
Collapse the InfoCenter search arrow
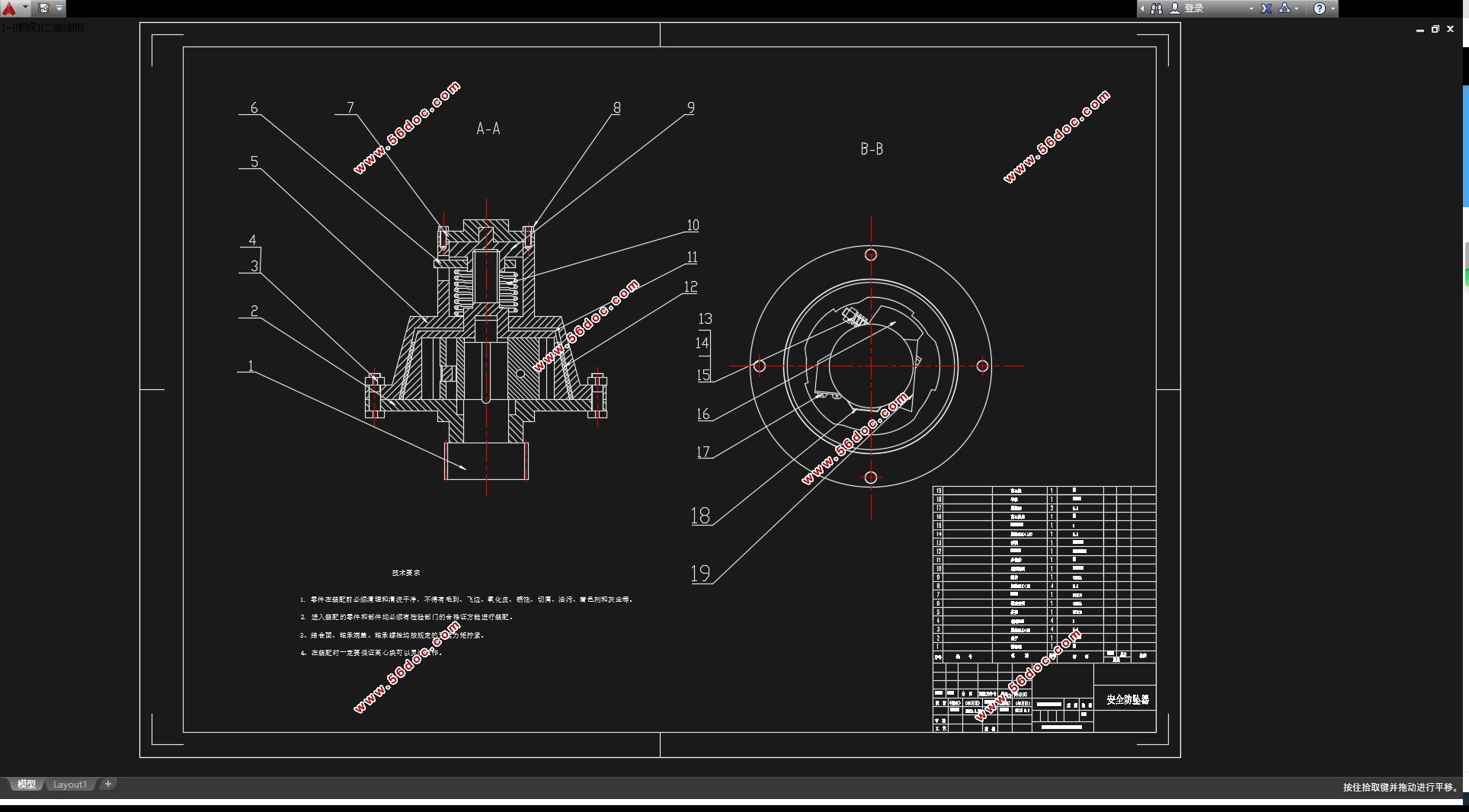(x=1142, y=8)
